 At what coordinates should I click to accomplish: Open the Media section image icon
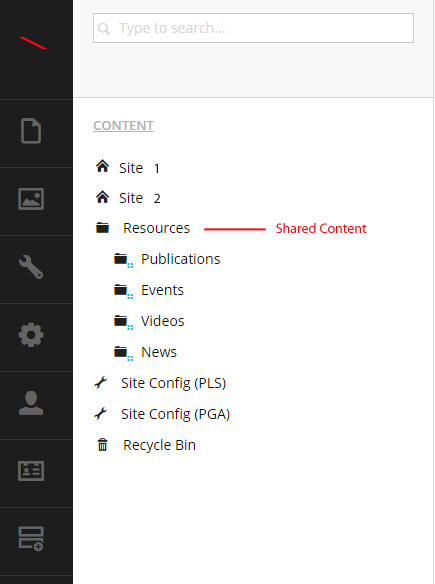pyautogui.click(x=31, y=199)
